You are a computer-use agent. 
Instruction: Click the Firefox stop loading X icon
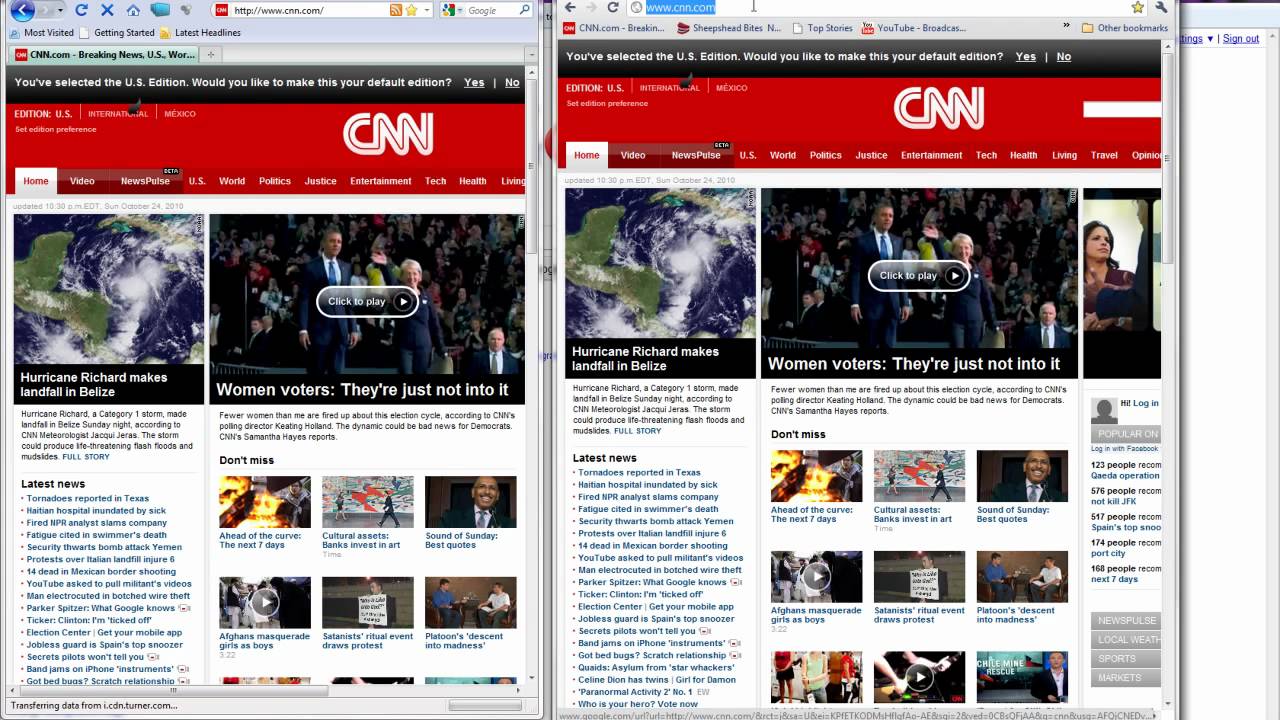point(107,10)
